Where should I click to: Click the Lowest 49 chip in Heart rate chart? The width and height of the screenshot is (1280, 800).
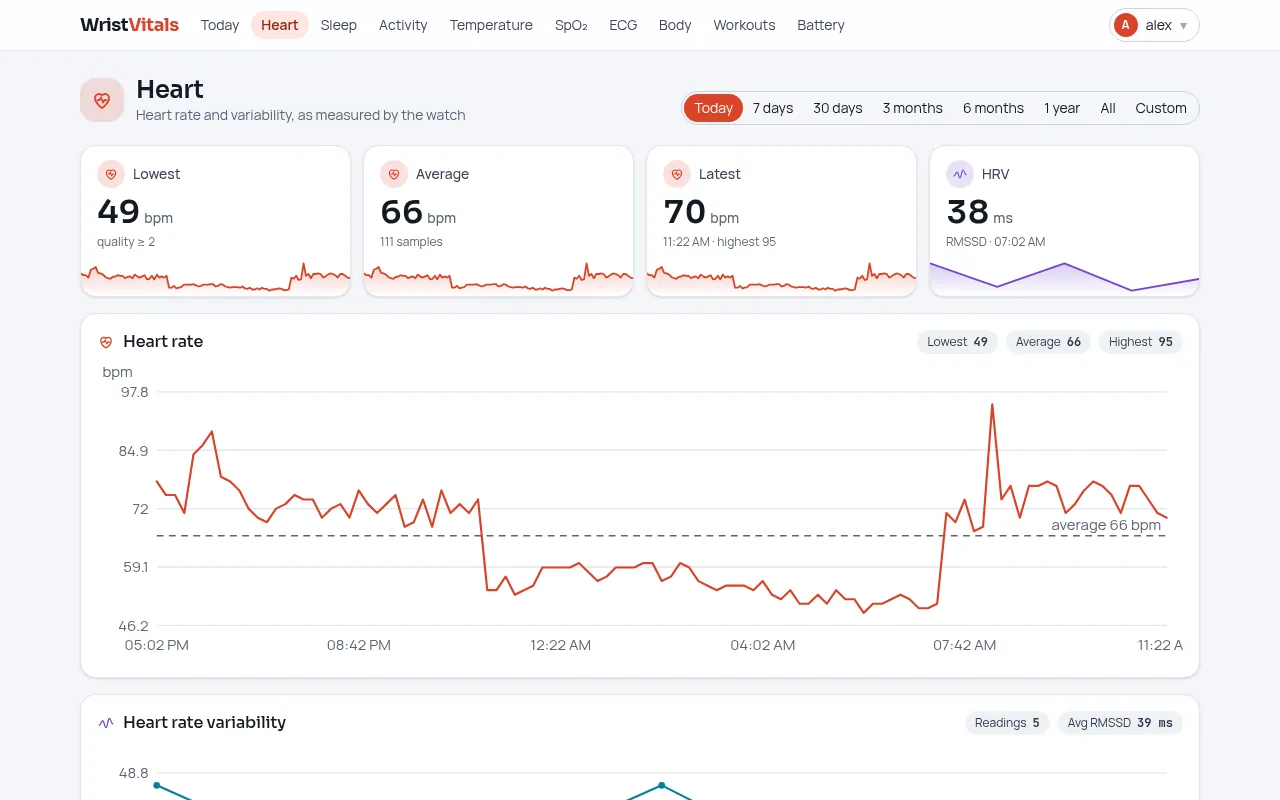[957, 342]
